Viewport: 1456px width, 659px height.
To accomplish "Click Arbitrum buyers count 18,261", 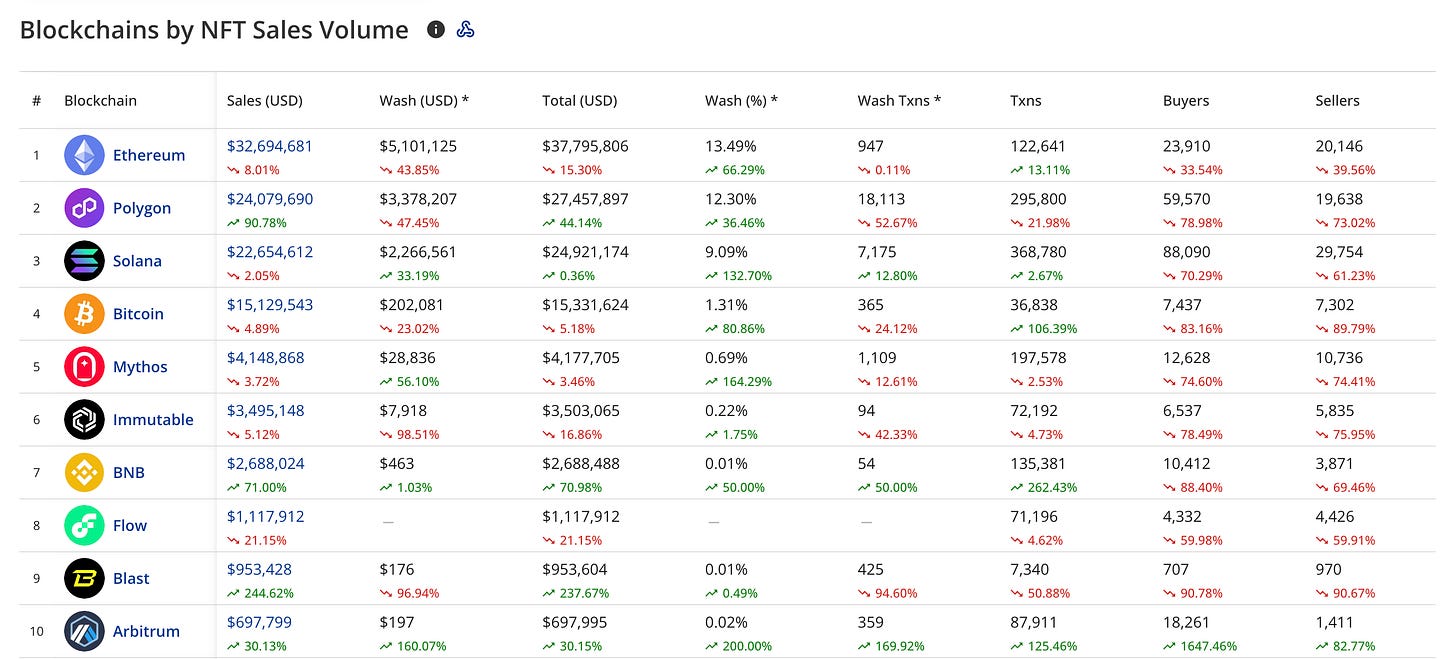I will tap(1187, 623).
